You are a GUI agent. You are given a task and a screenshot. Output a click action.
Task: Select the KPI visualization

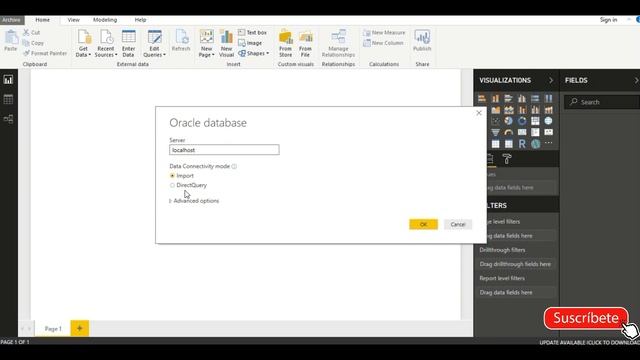click(x=549, y=132)
